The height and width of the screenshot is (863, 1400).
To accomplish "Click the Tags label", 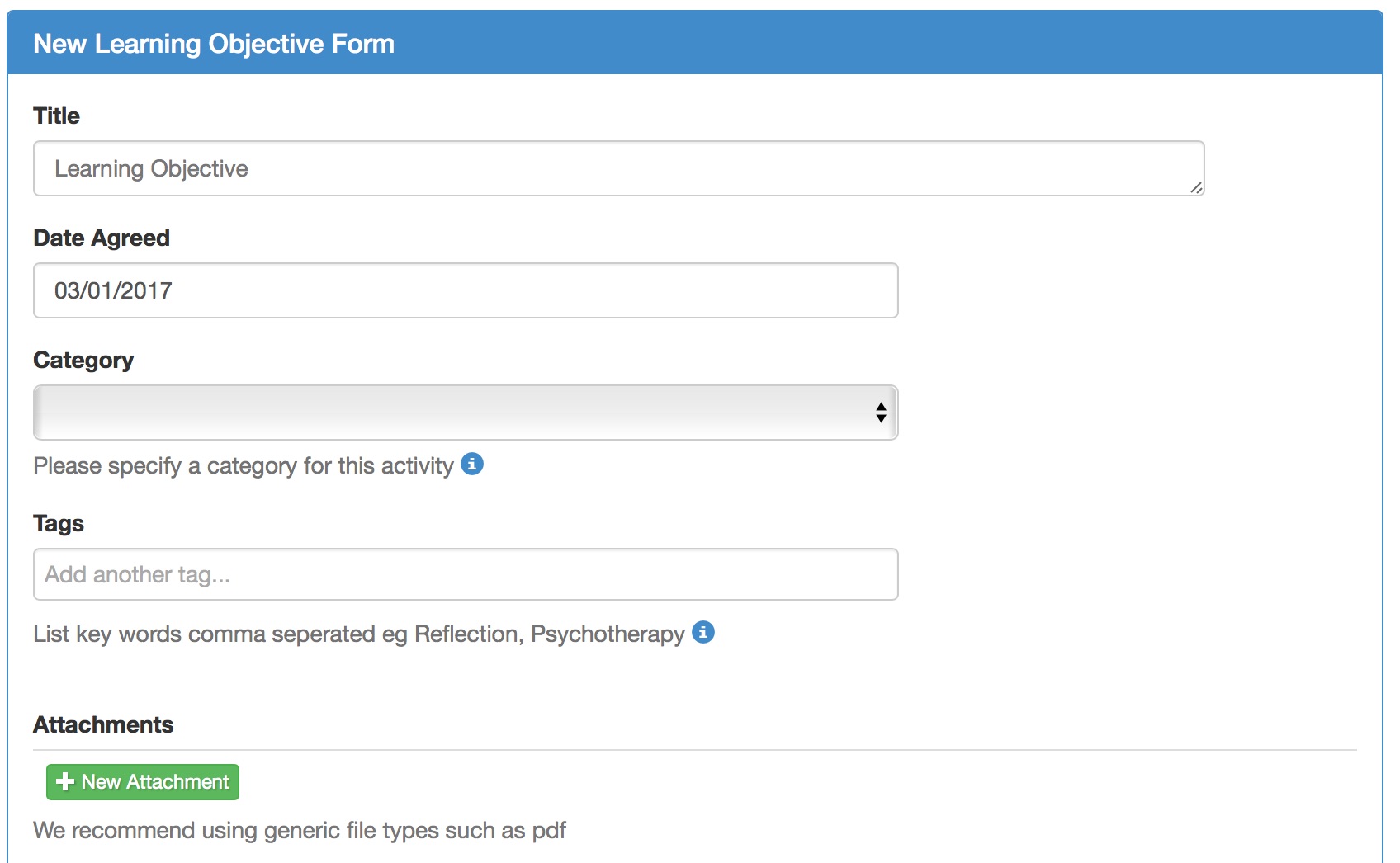I will (x=59, y=524).
